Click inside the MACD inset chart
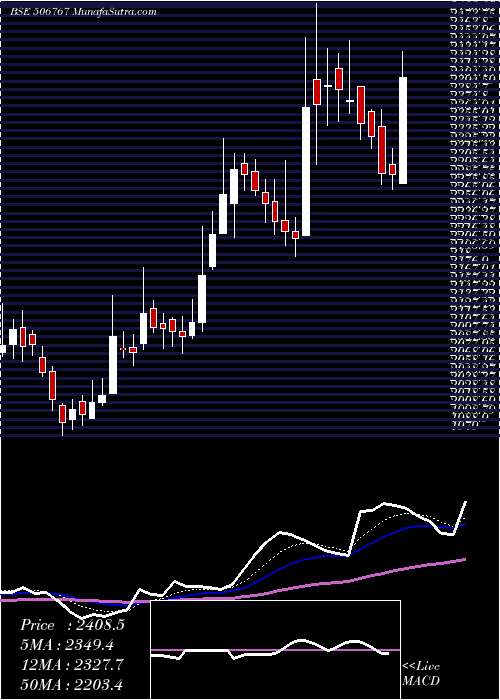 pos(276,650)
